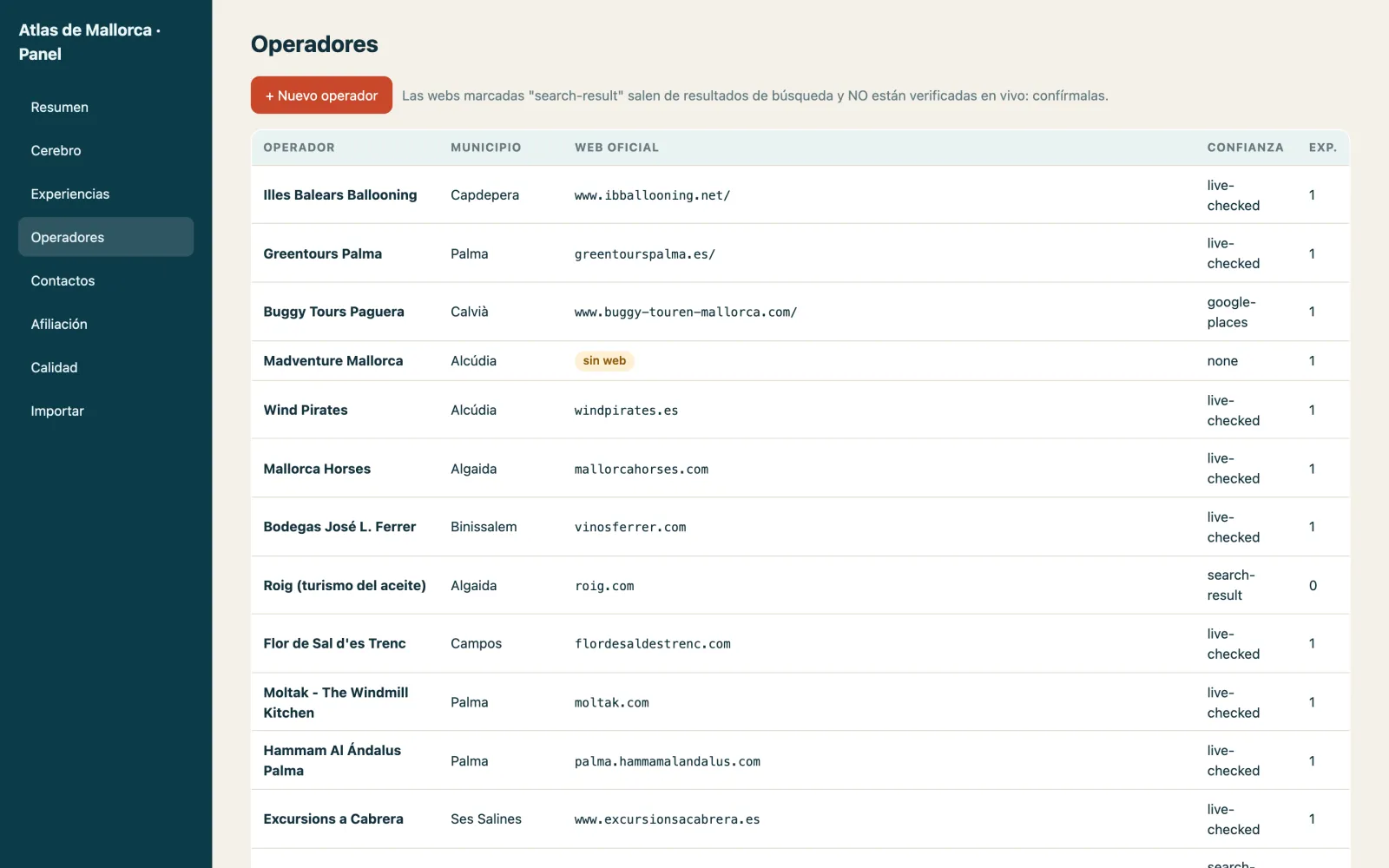
Task: Select the Wind Pirates operator
Action: pos(306,410)
